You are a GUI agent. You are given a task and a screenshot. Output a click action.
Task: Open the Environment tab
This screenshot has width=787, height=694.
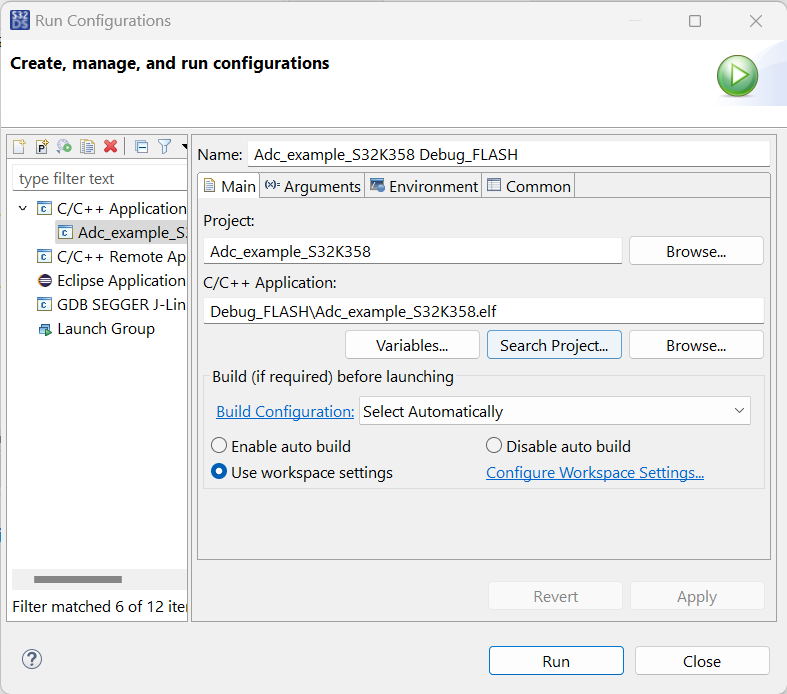coord(423,186)
